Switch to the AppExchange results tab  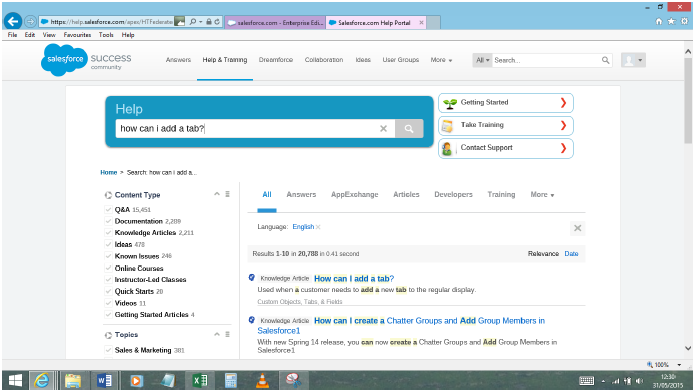click(x=355, y=195)
